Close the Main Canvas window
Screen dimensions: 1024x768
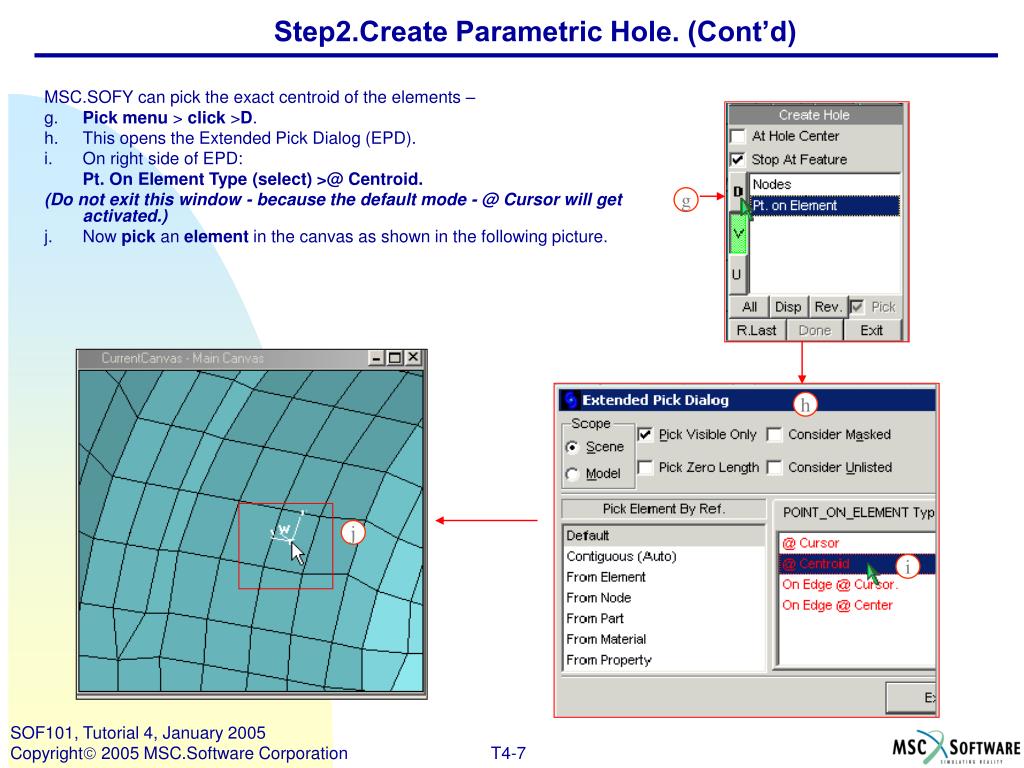pyautogui.click(x=413, y=358)
